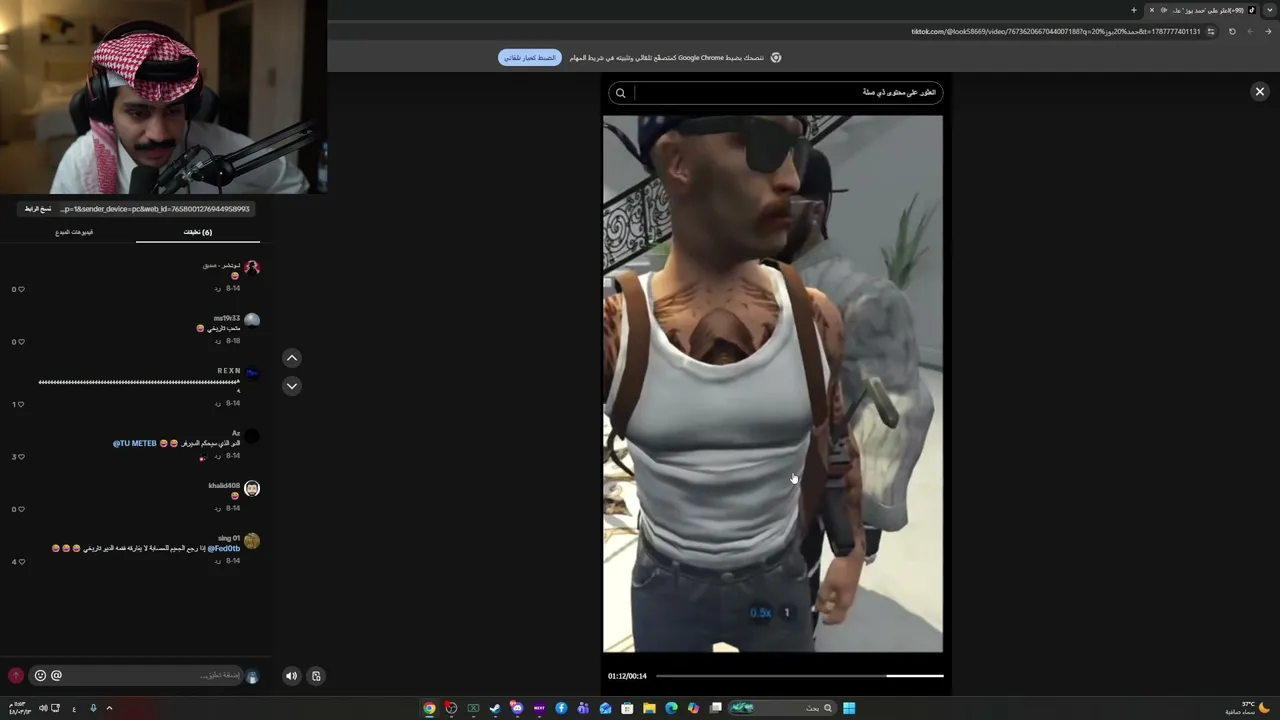Switch to the comments (6) tab
Image resolution: width=1280 pixels, height=720 pixels.
(198, 232)
